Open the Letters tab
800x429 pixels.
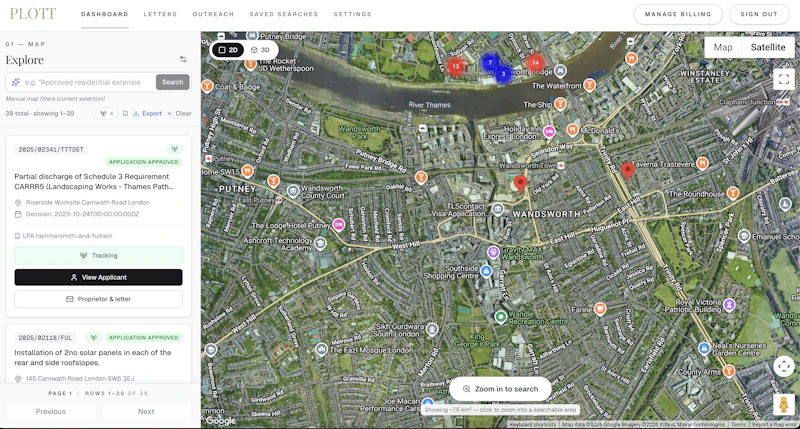(160, 14)
